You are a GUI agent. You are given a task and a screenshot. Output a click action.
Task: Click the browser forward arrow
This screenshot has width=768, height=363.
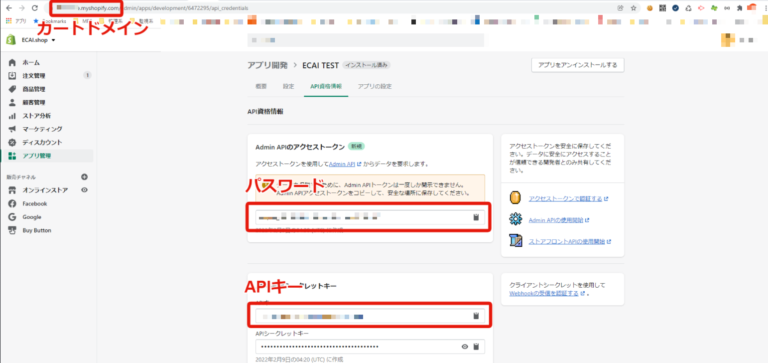pyautogui.click(x=22, y=8)
